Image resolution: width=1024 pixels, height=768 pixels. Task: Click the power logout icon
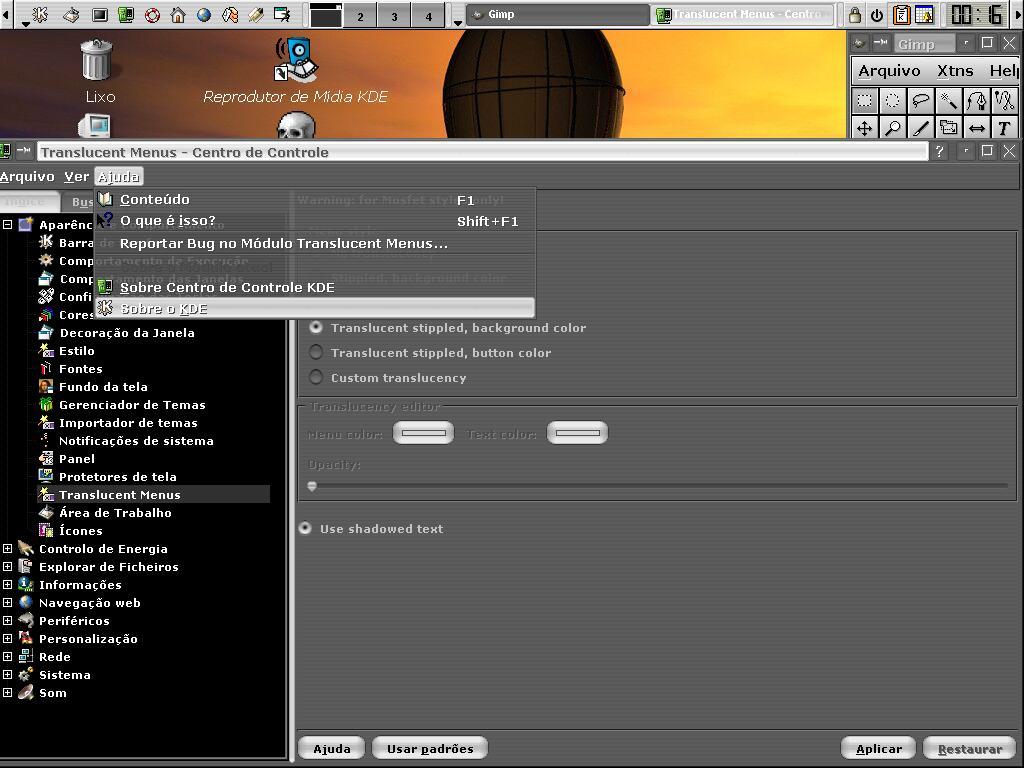point(876,14)
